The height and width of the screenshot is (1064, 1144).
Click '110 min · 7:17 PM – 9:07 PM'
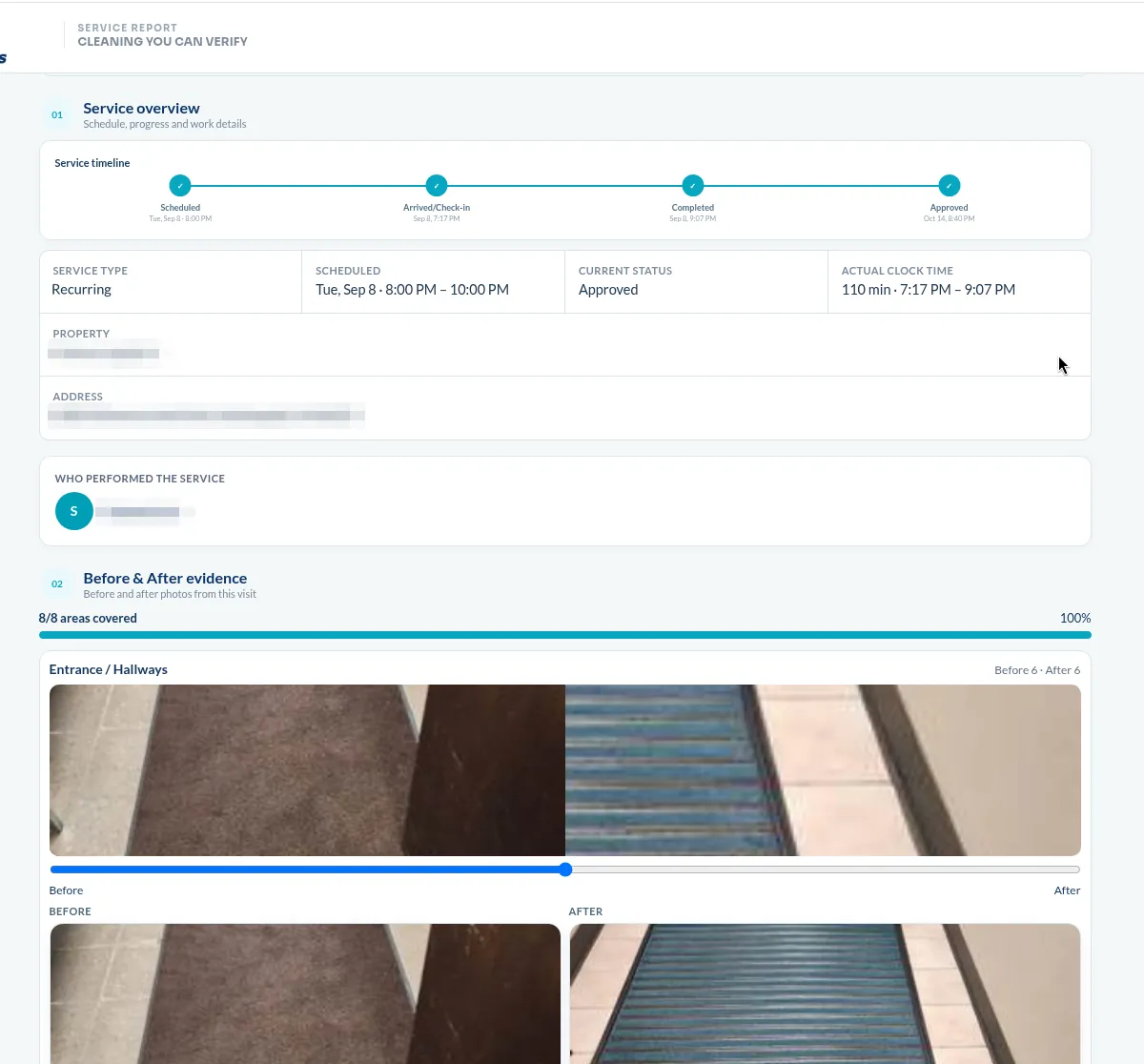pyautogui.click(x=929, y=290)
